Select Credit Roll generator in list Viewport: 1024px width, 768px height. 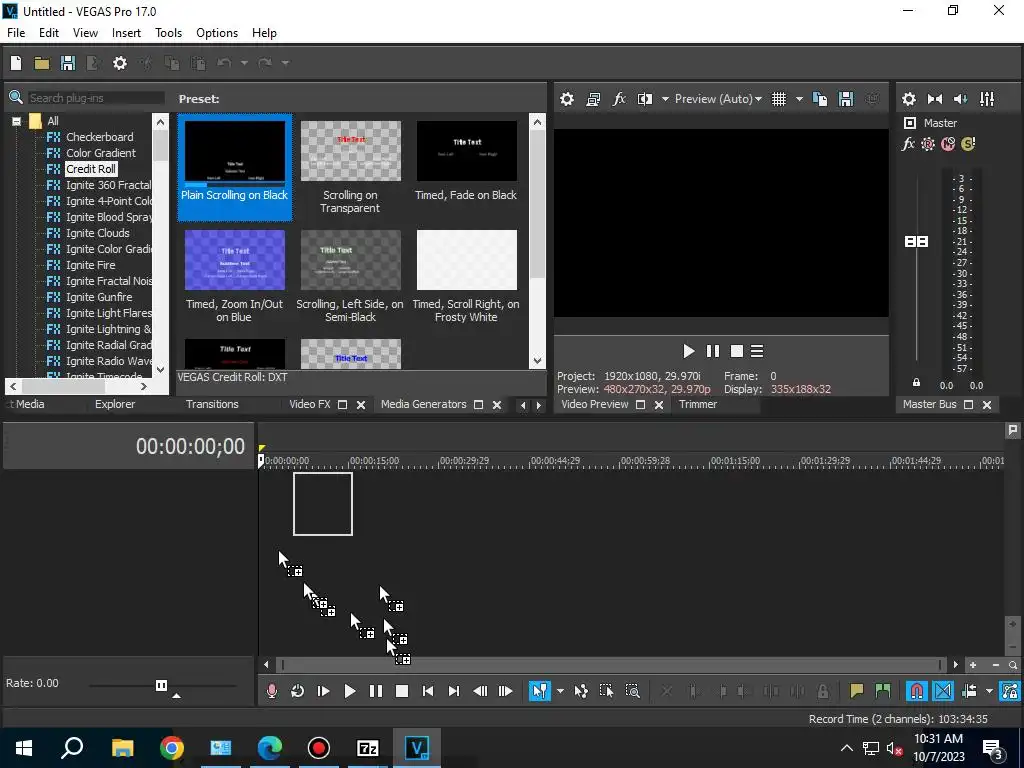click(x=91, y=168)
